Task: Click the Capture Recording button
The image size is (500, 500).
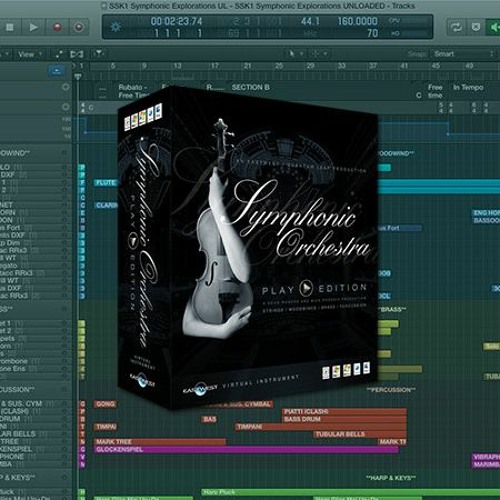Action: [79, 27]
